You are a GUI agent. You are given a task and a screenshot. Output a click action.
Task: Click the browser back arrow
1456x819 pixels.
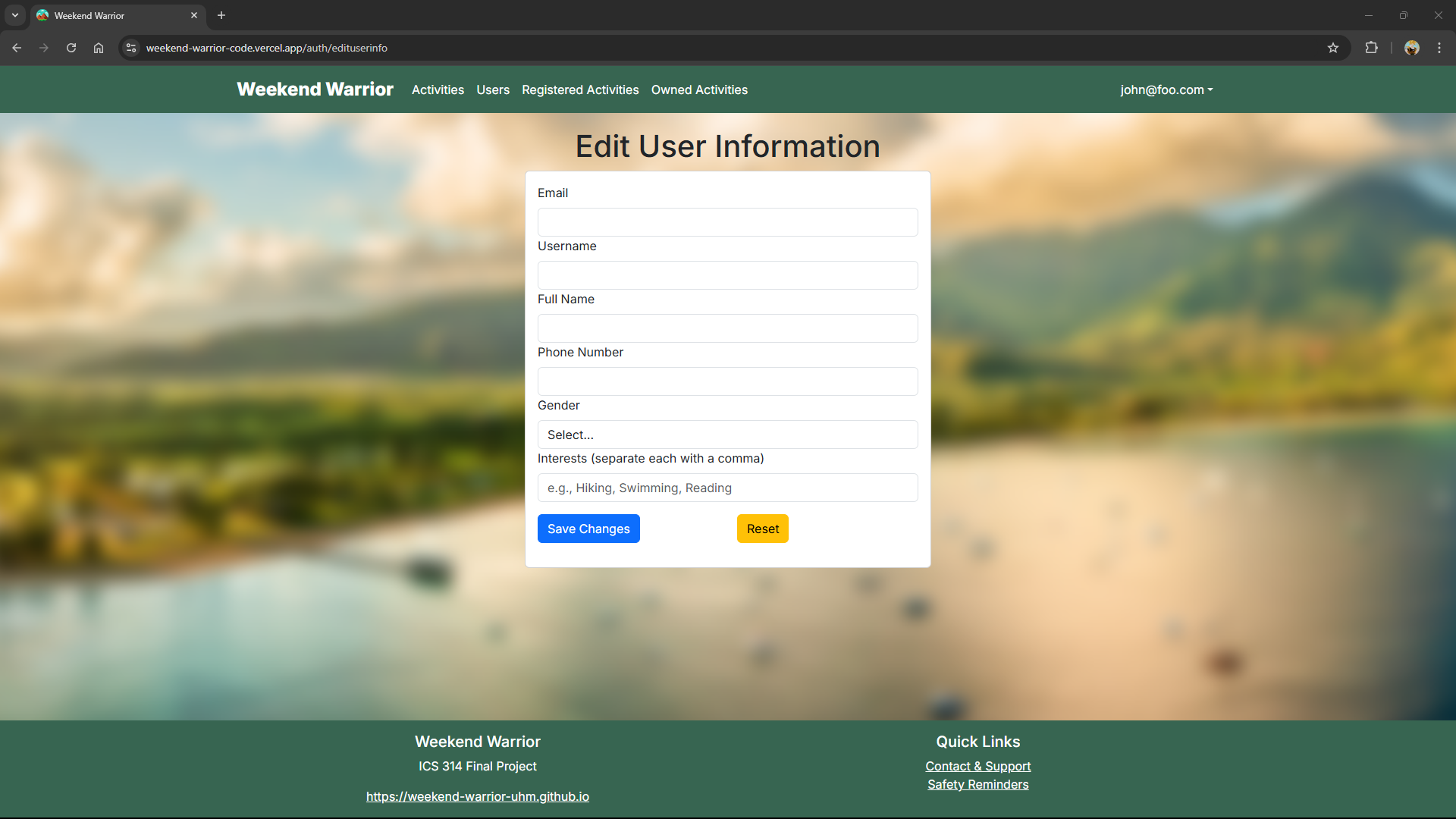coord(17,47)
